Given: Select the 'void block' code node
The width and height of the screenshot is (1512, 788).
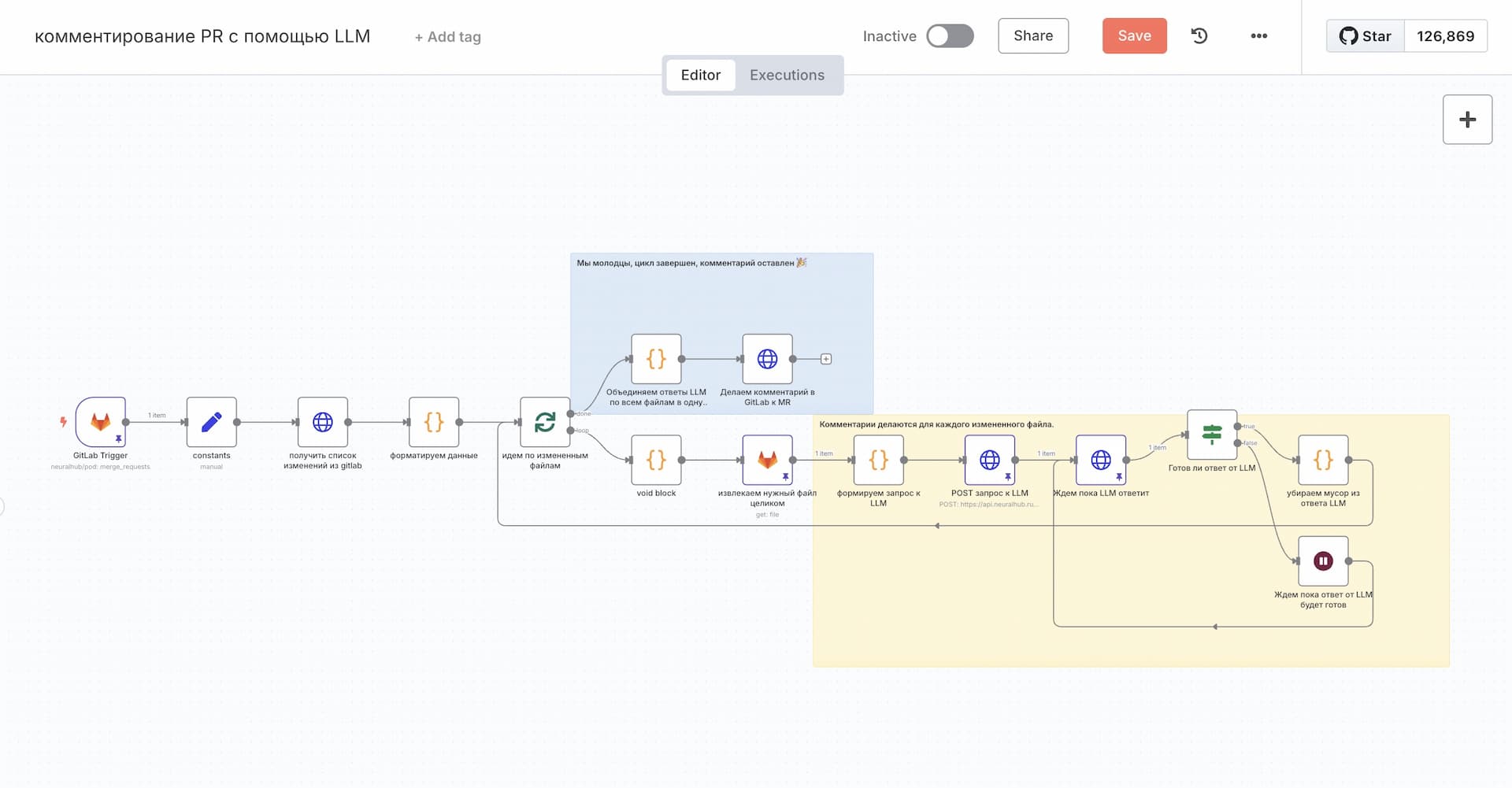Looking at the screenshot, I should coord(656,460).
